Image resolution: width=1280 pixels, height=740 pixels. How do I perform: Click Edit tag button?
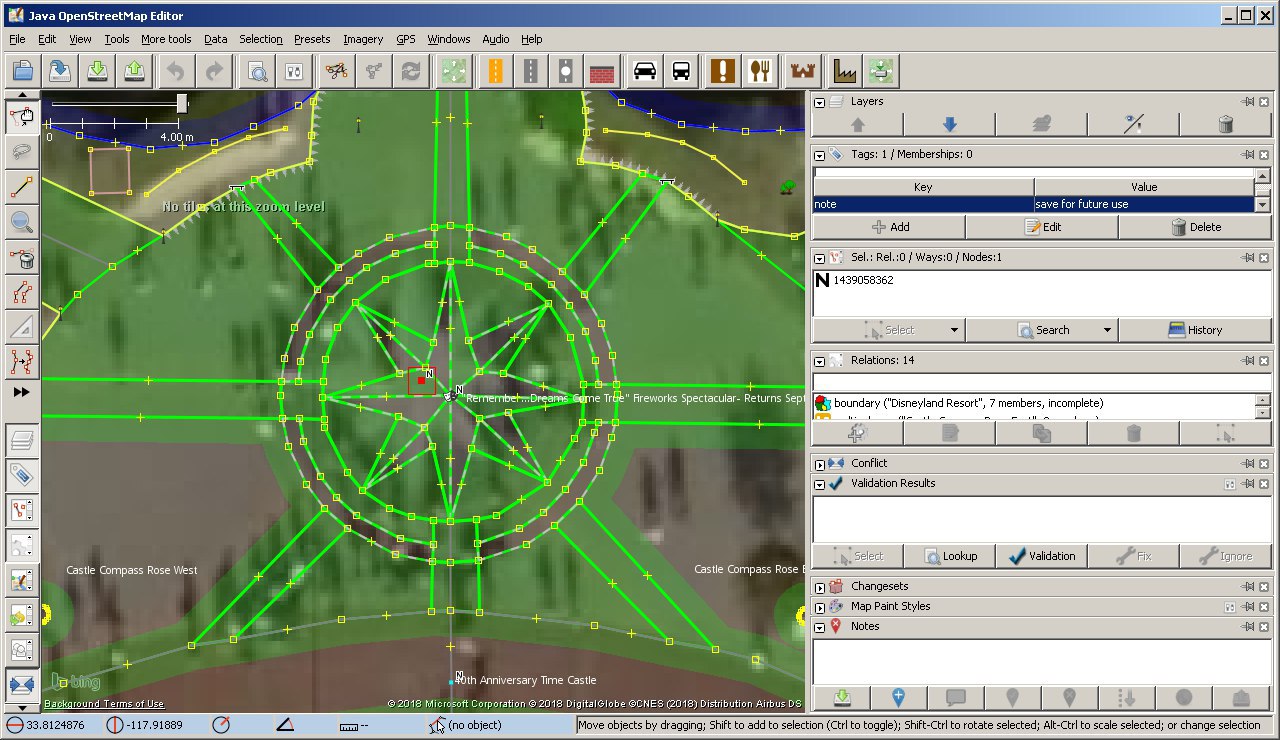1042,227
